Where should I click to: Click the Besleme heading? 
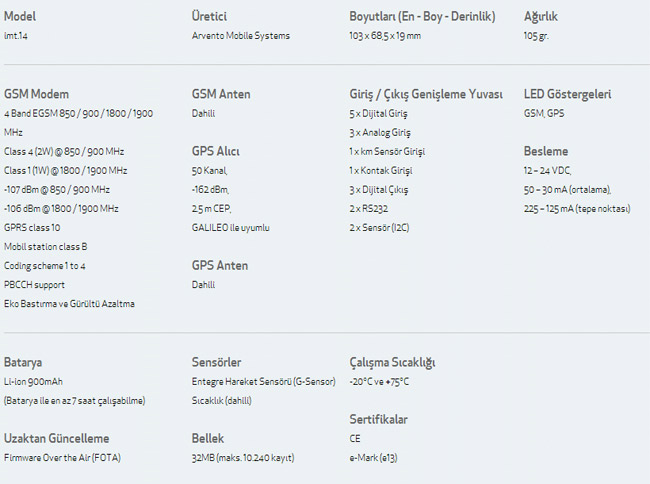(x=546, y=151)
